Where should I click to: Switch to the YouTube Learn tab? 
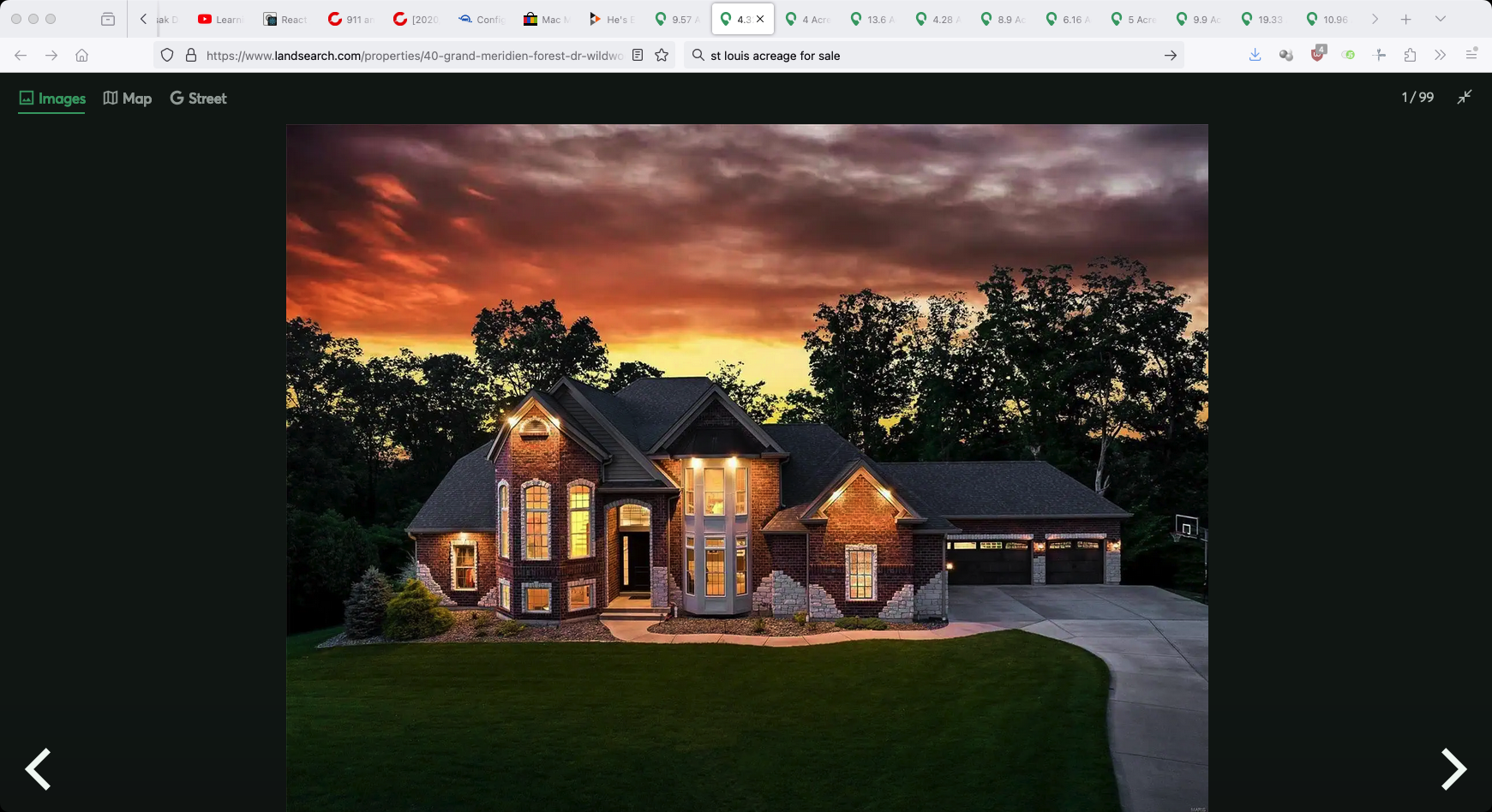pyautogui.click(x=220, y=19)
